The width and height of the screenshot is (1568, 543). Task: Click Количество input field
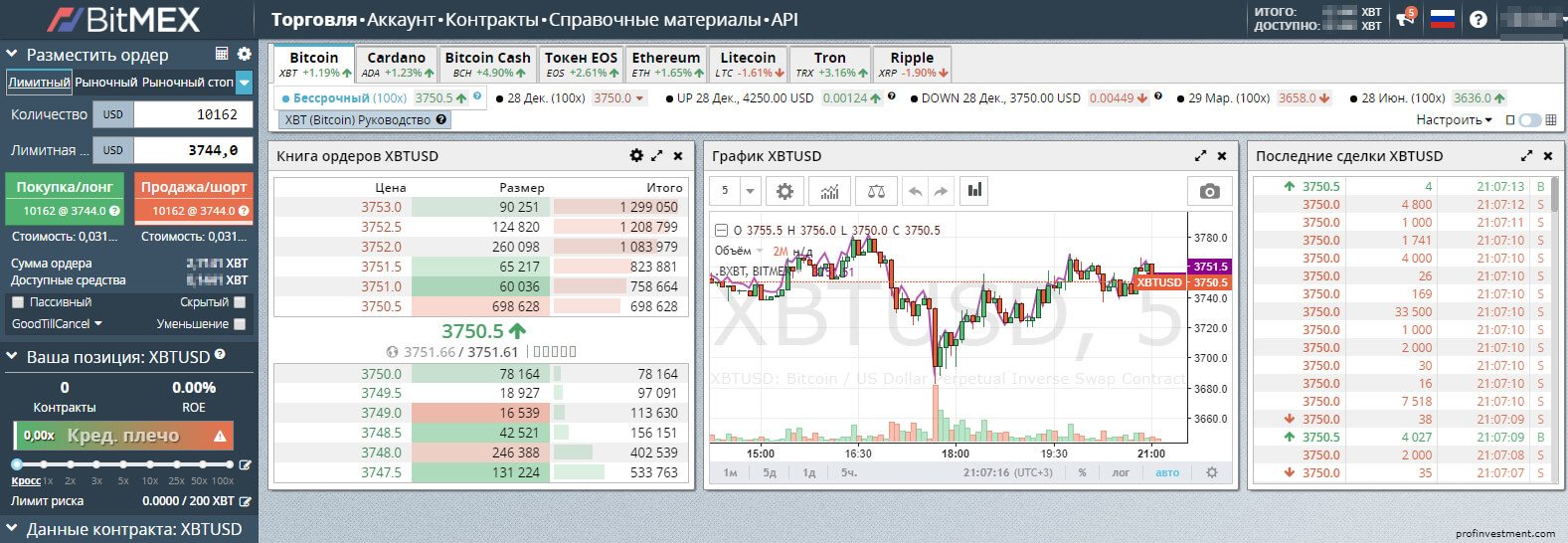[193, 114]
